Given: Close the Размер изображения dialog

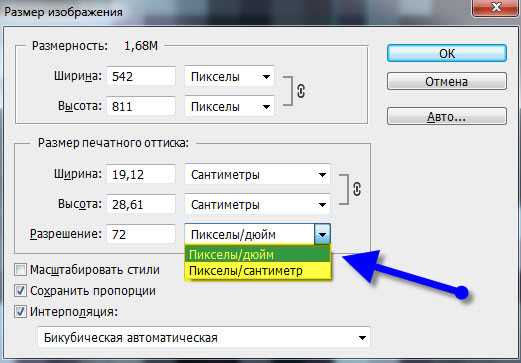Looking at the screenshot, I should 497,7.
